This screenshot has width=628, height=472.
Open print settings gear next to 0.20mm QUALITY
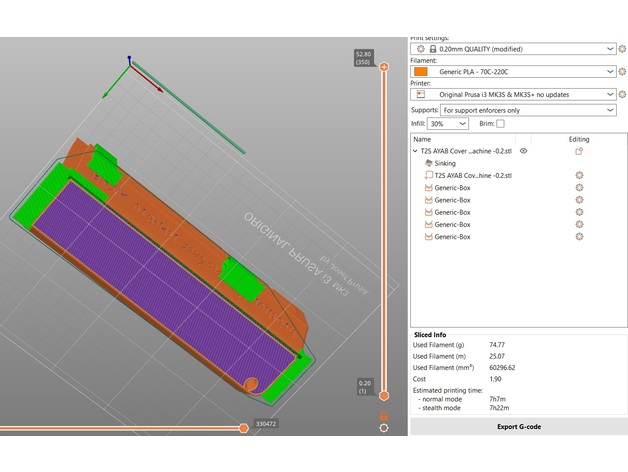pyautogui.click(x=620, y=48)
